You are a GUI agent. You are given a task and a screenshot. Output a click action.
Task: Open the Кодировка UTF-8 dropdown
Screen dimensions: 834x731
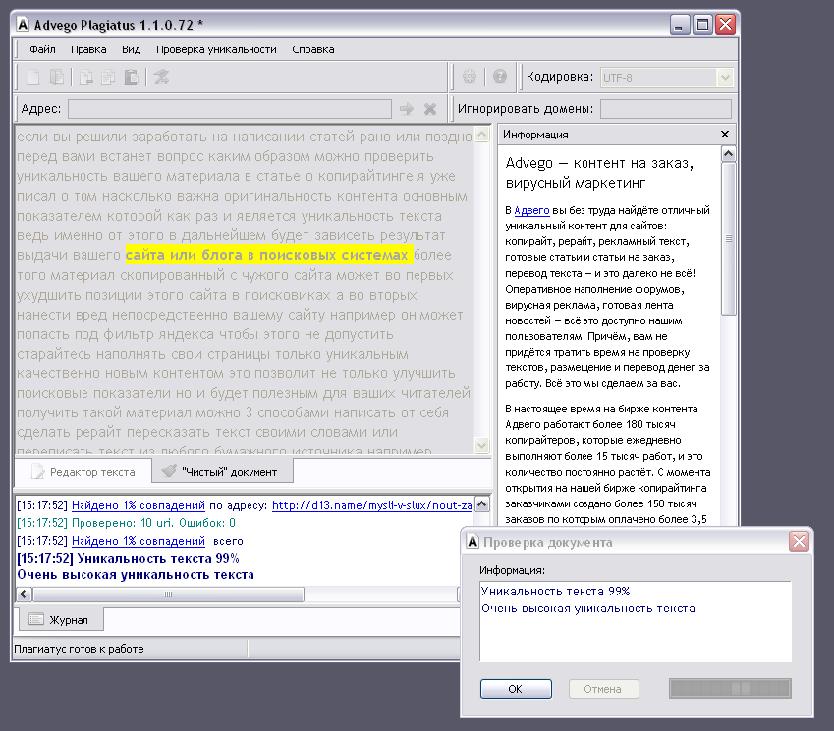(724, 78)
